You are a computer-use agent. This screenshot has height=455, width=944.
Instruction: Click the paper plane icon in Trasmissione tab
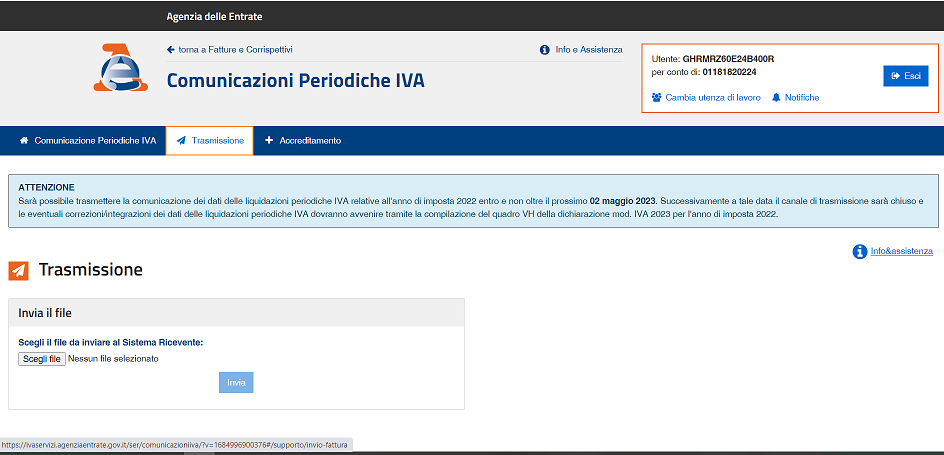180,141
